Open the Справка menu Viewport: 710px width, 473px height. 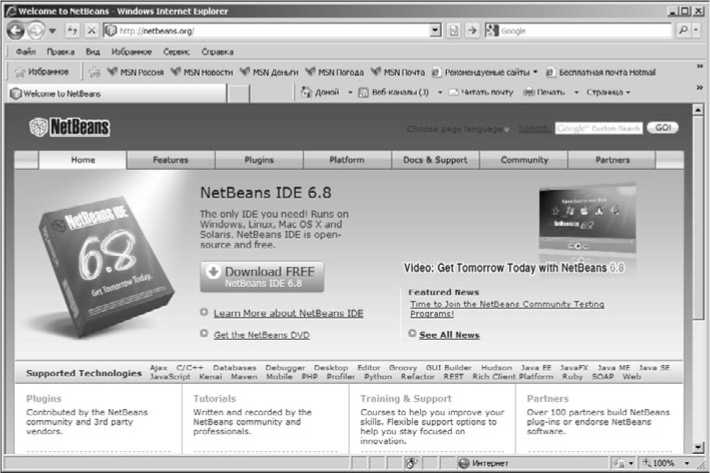coord(217,52)
